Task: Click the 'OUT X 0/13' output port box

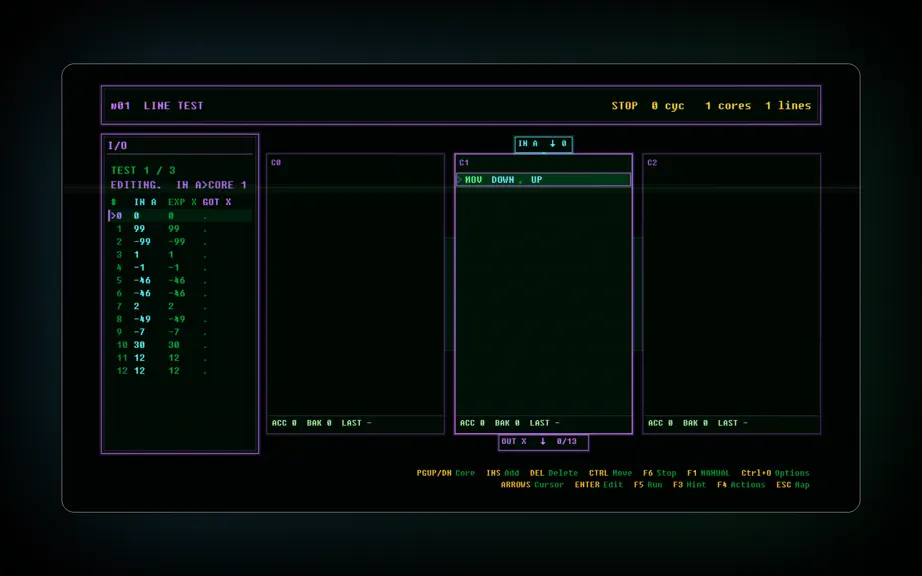Action: [x=543, y=442]
